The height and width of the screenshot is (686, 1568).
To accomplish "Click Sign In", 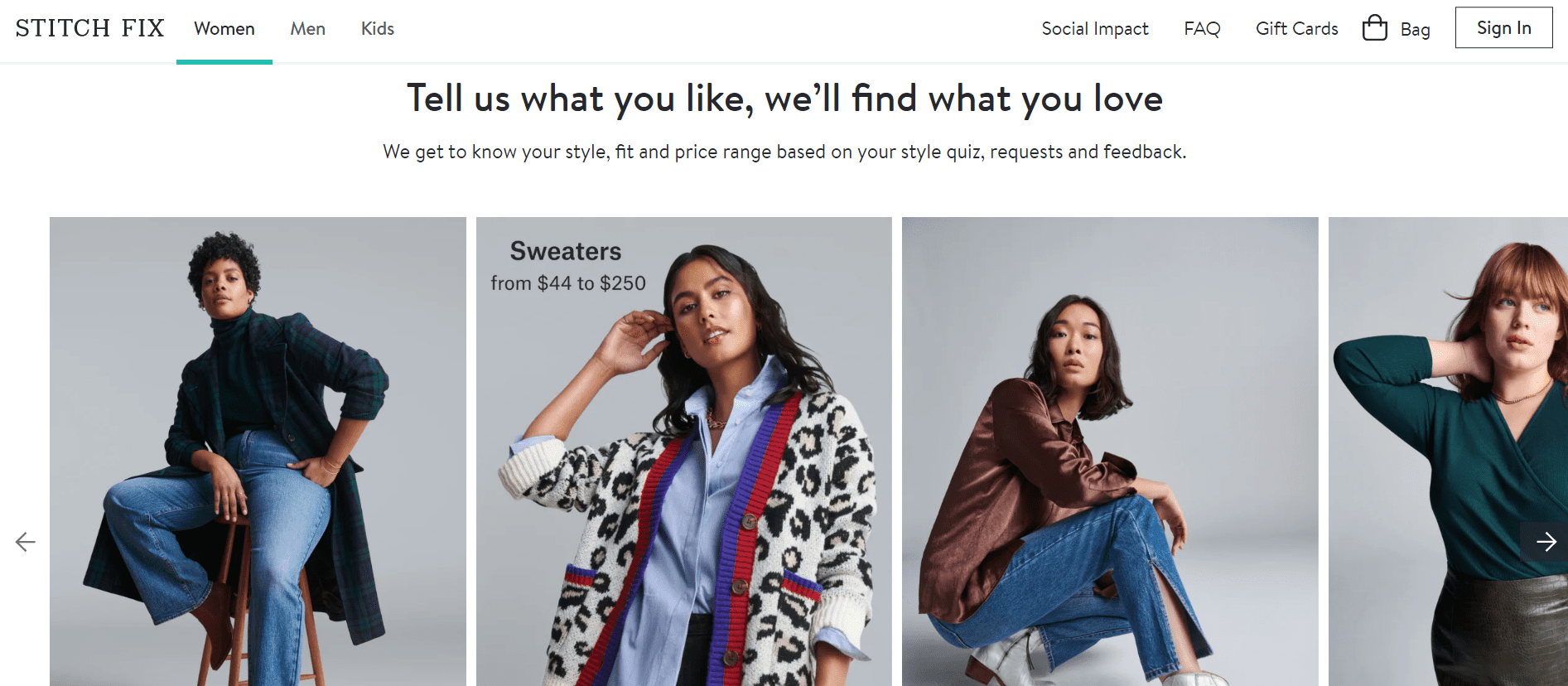I will pyautogui.click(x=1503, y=27).
